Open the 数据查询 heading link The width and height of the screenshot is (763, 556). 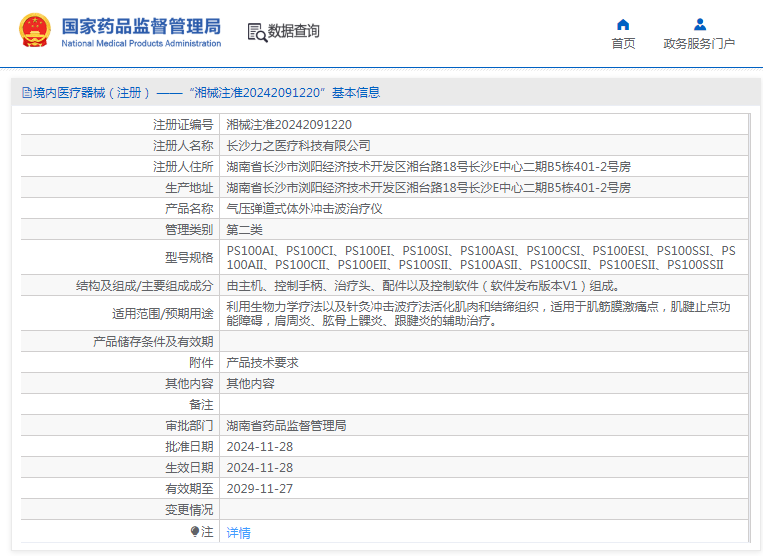[x=293, y=31]
